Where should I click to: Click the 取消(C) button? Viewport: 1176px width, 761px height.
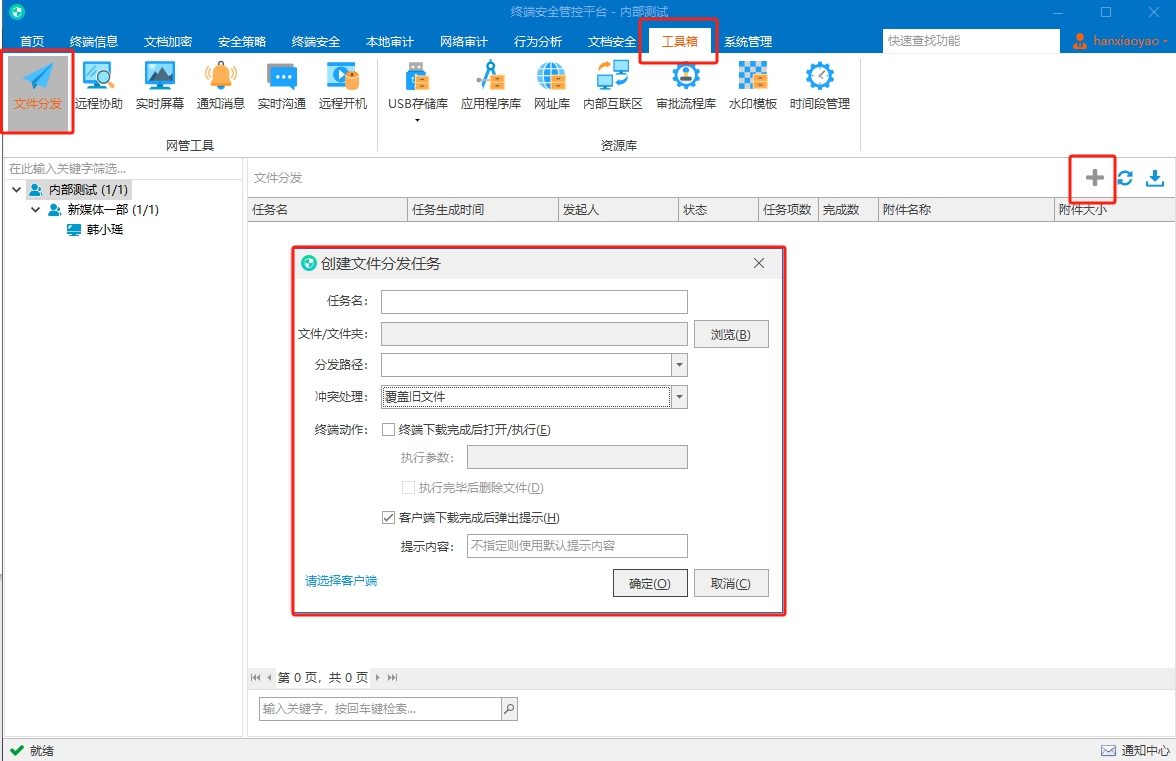point(731,583)
